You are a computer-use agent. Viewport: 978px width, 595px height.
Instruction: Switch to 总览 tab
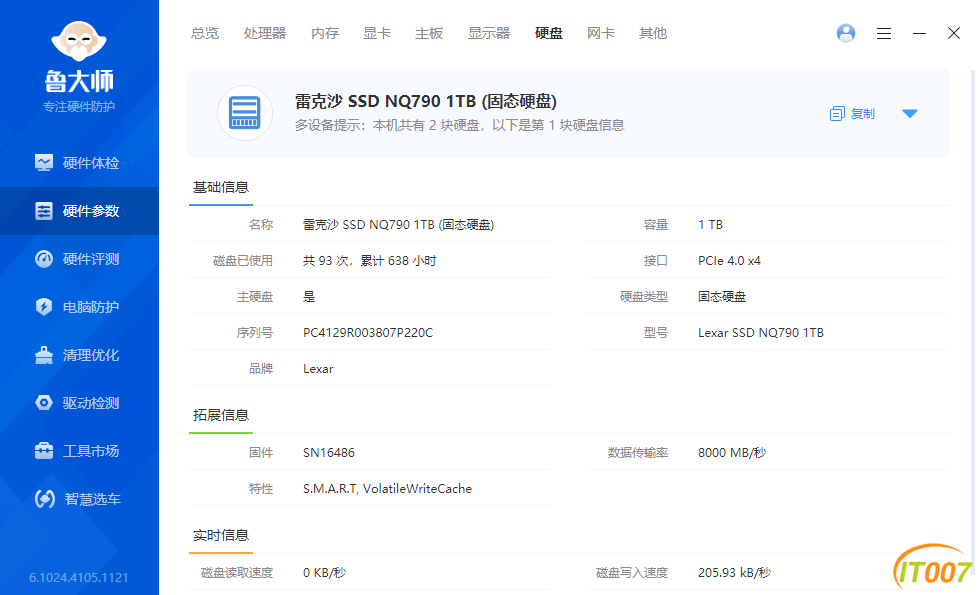[205, 33]
